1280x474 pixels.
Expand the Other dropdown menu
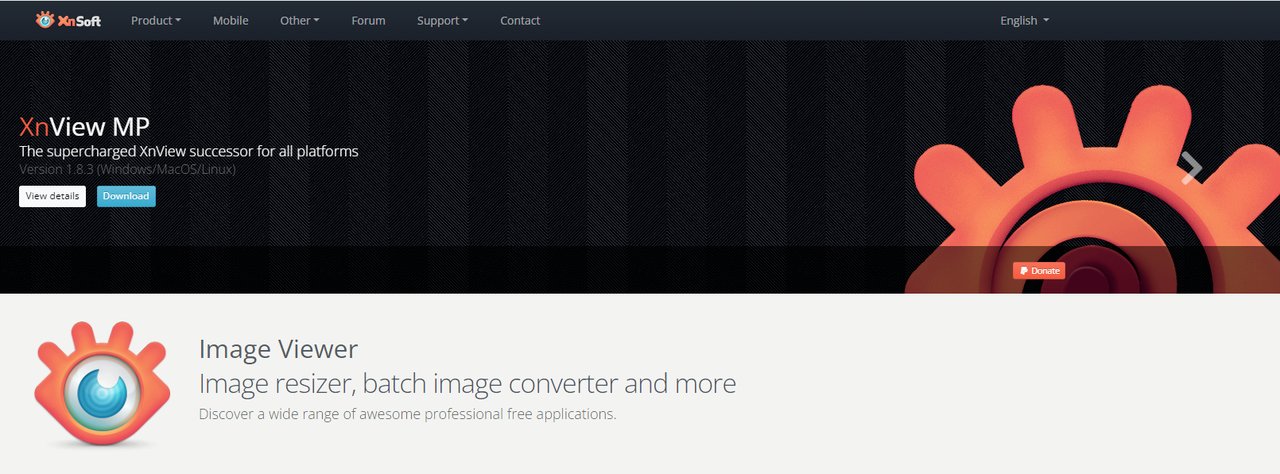[x=300, y=20]
